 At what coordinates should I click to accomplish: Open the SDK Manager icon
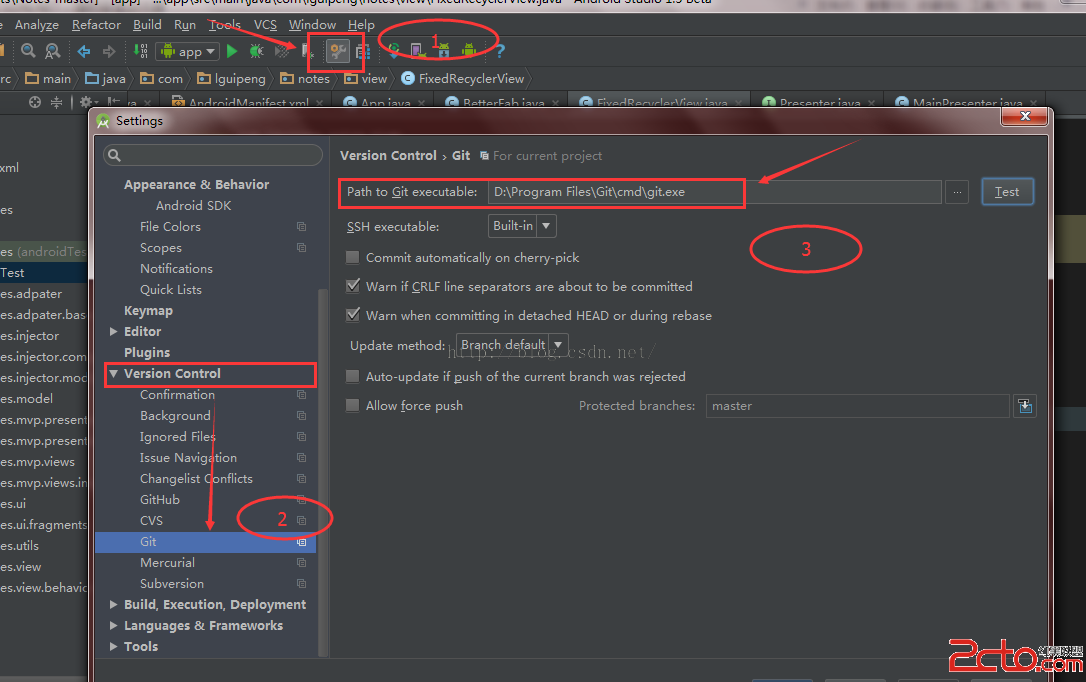pos(443,51)
